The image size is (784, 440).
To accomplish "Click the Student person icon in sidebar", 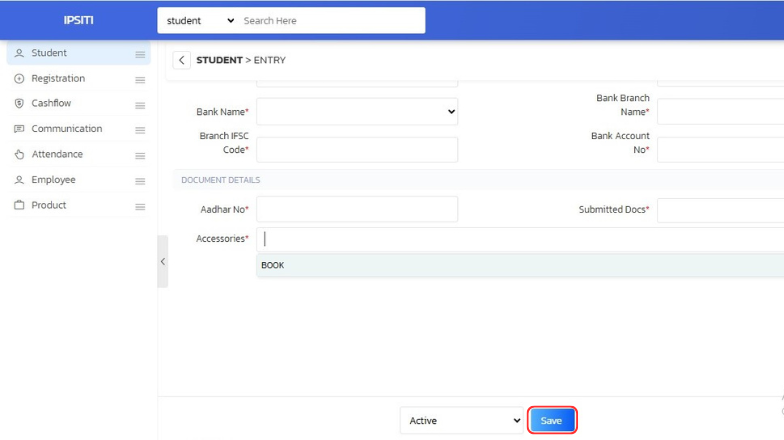I will 19,53.
